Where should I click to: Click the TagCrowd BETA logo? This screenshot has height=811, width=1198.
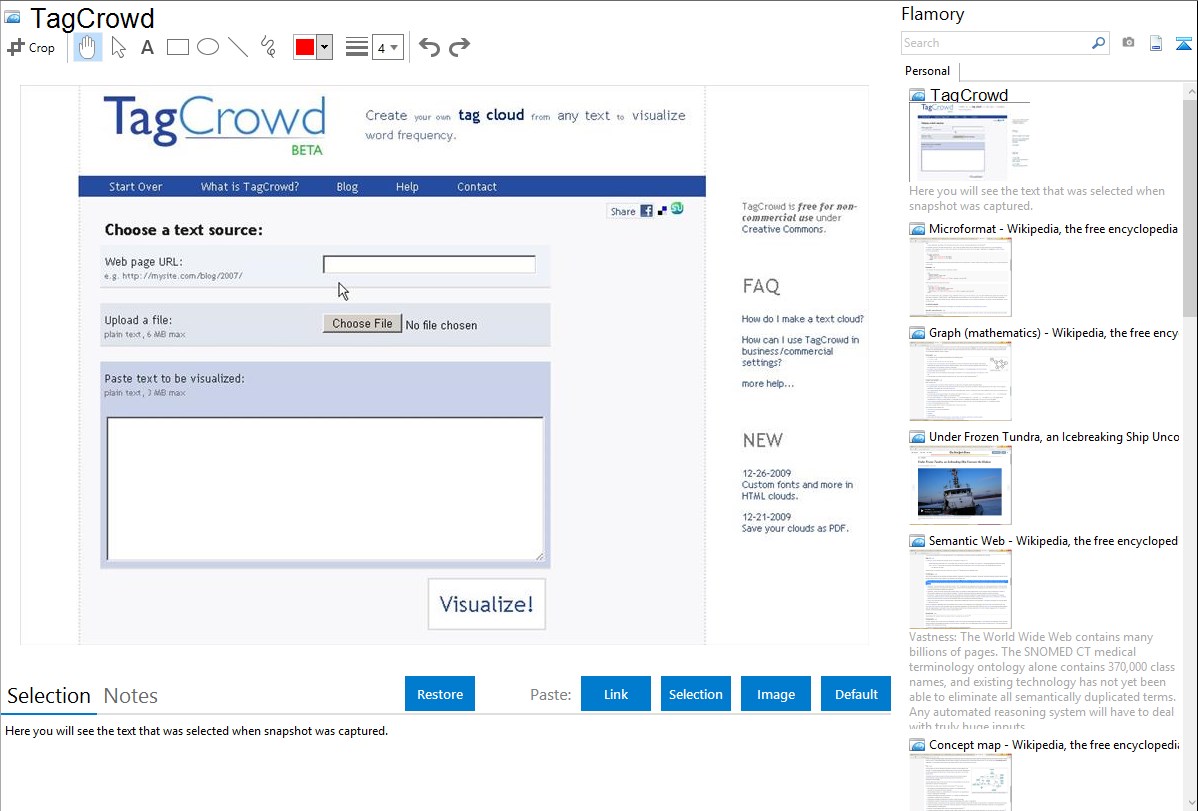pyautogui.click(x=215, y=125)
